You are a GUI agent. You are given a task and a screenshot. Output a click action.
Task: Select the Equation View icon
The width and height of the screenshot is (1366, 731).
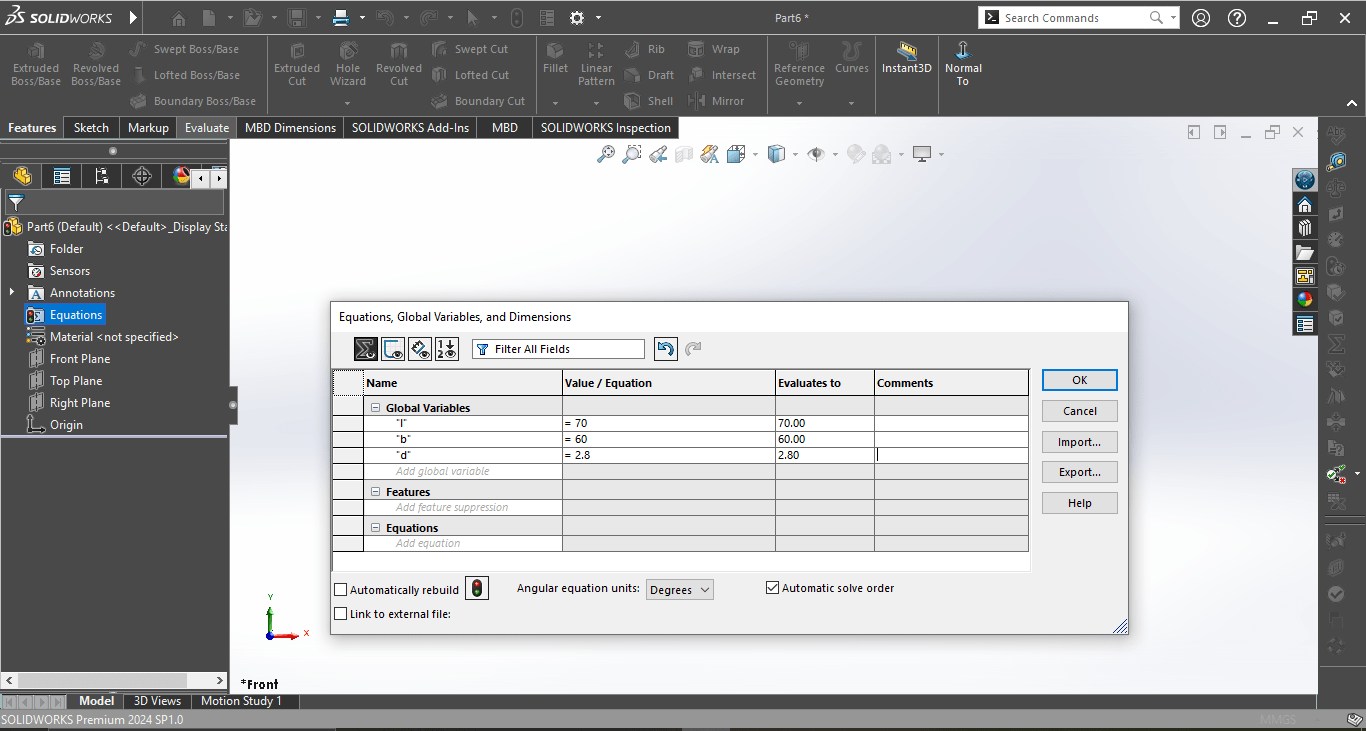point(366,349)
